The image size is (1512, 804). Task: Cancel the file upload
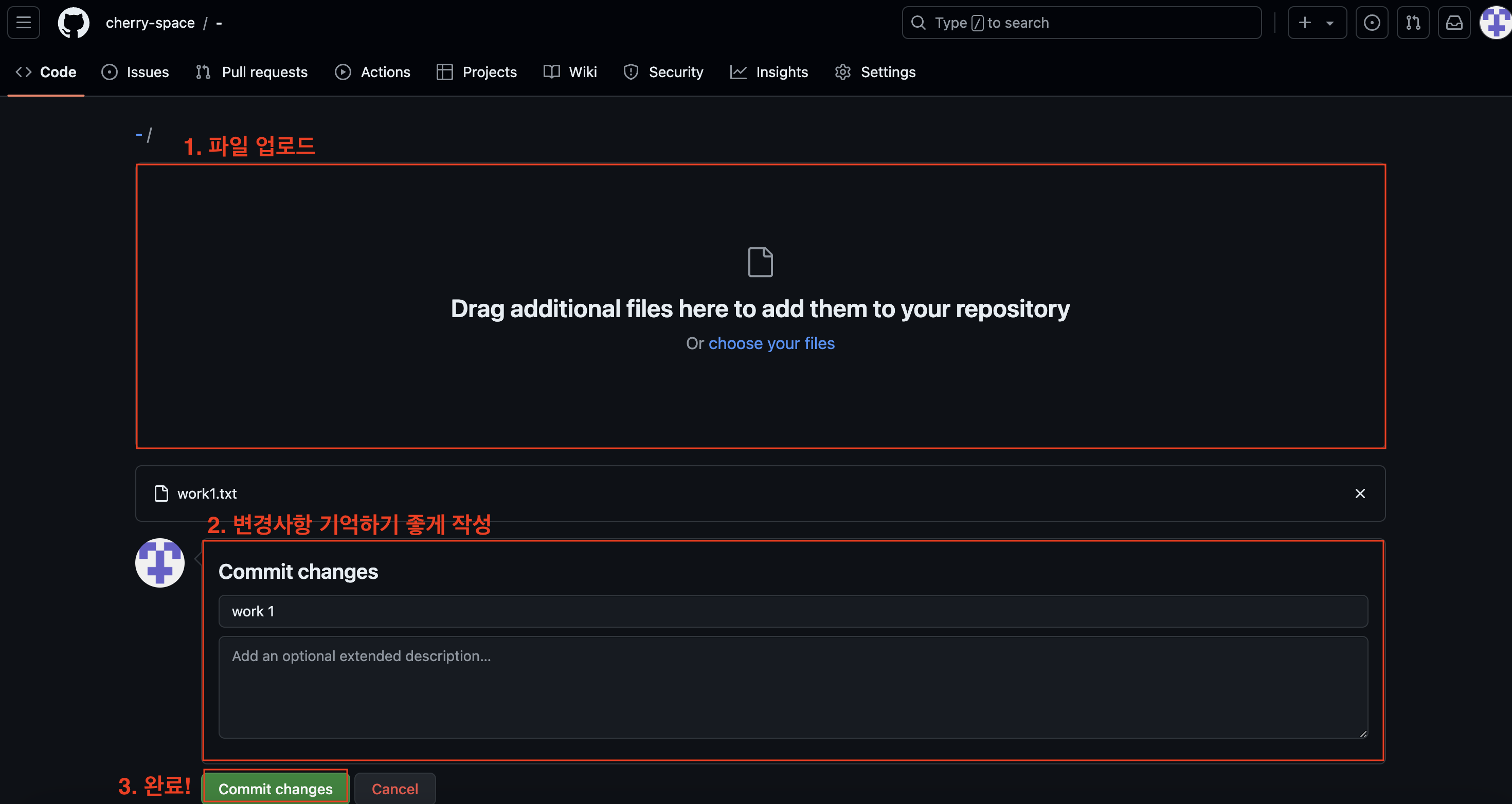click(394, 789)
